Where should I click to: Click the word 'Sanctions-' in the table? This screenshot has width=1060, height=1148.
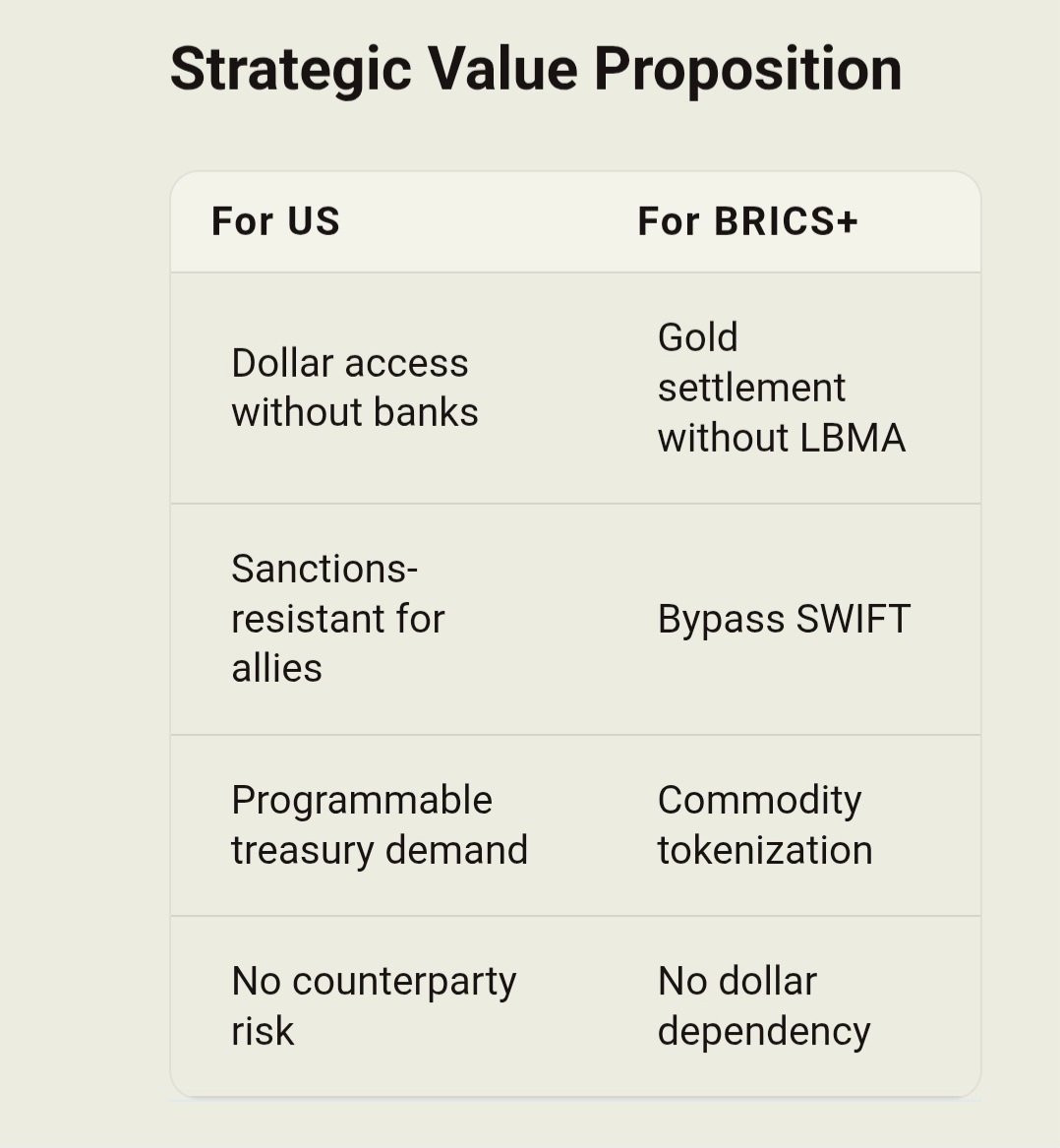click(x=324, y=569)
